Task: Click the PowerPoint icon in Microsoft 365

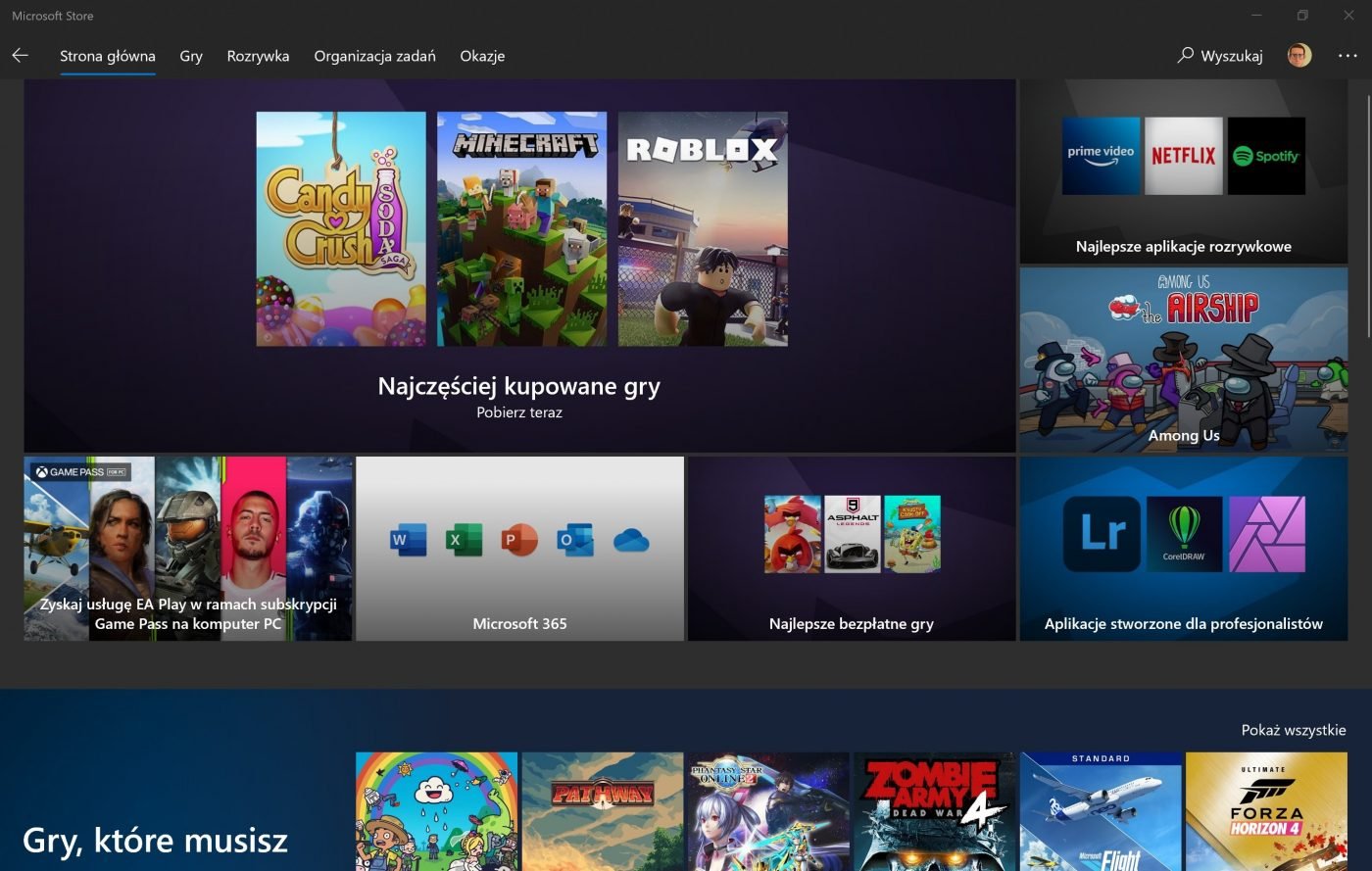Action: click(x=519, y=540)
